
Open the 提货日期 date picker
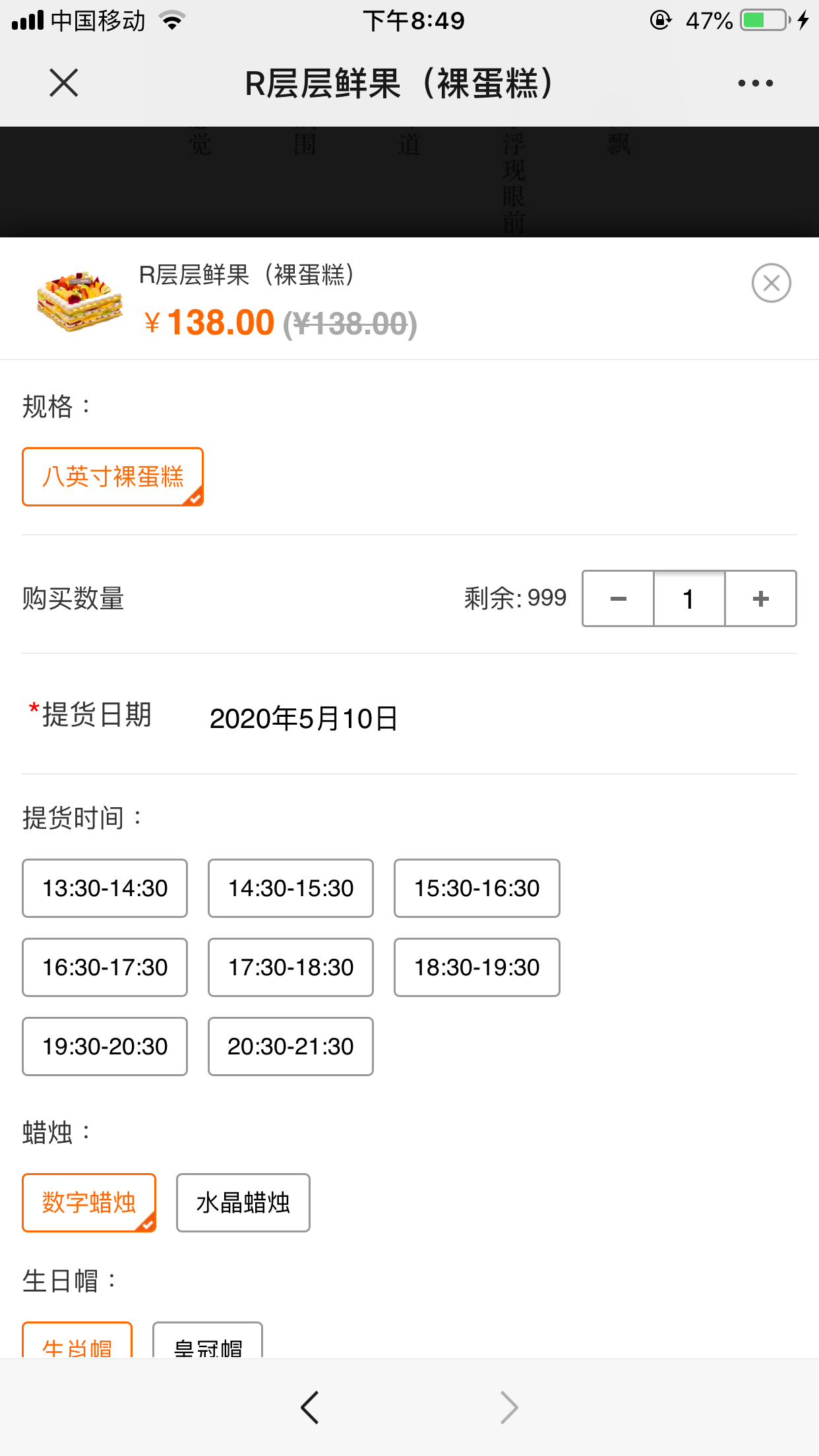pos(303,718)
